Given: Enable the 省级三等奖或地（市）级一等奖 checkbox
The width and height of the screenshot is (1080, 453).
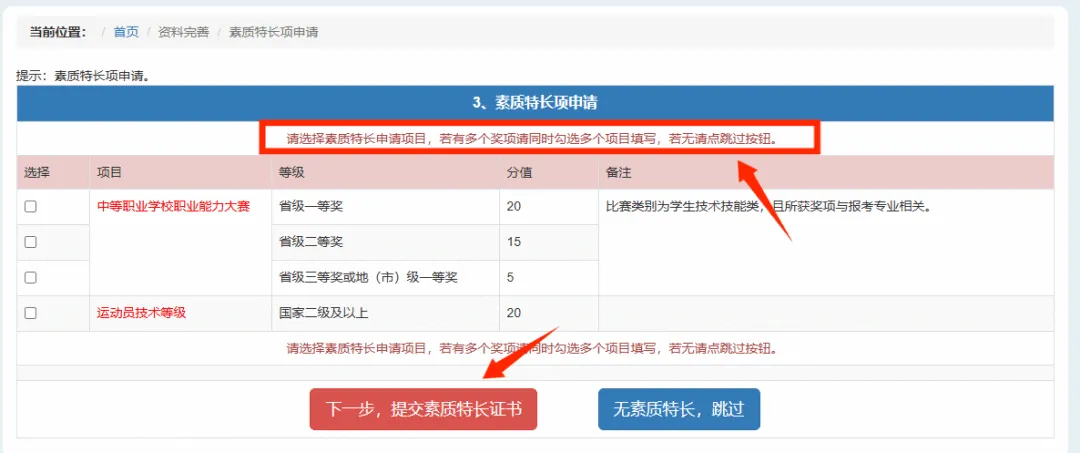Looking at the screenshot, I should [x=31, y=277].
